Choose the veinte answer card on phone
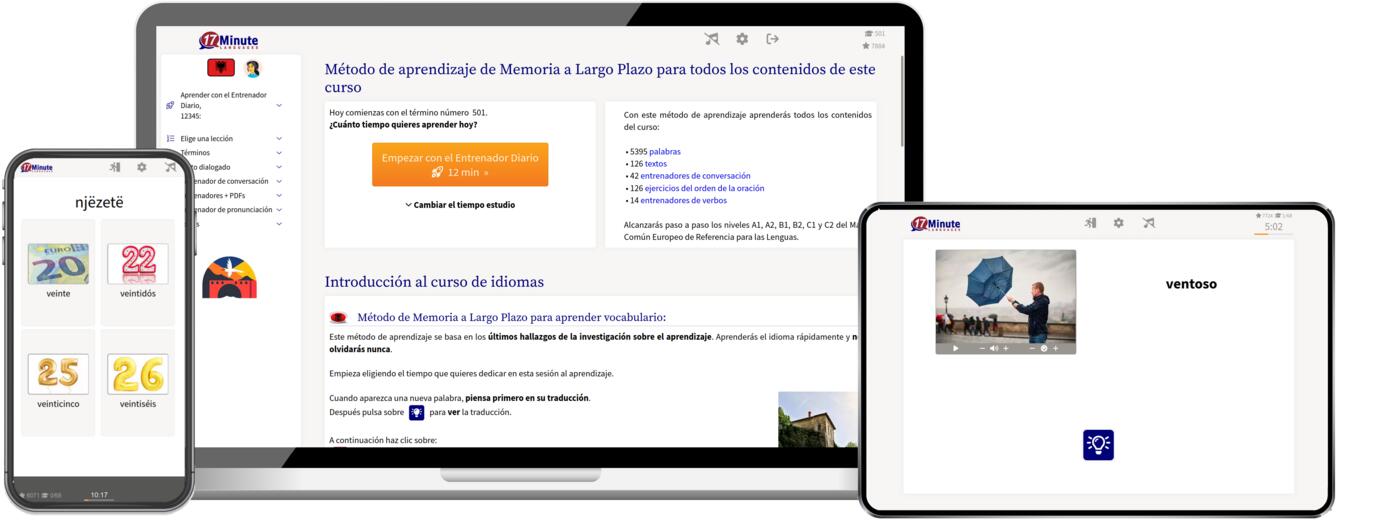Image resolution: width=1400 pixels, height=532 pixels. 58,272
